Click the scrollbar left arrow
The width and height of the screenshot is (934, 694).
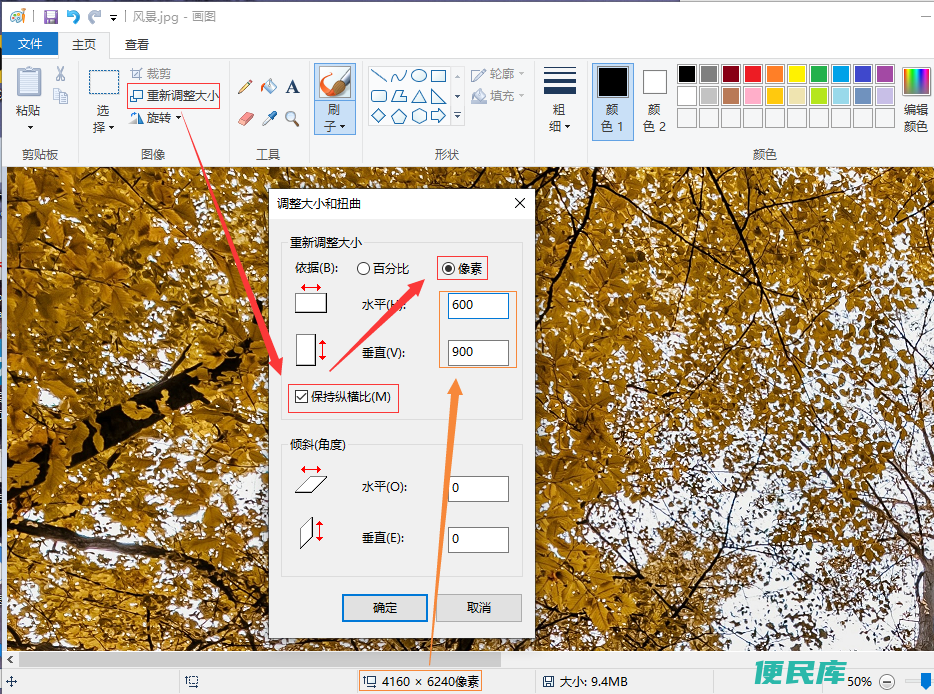[11, 659]
